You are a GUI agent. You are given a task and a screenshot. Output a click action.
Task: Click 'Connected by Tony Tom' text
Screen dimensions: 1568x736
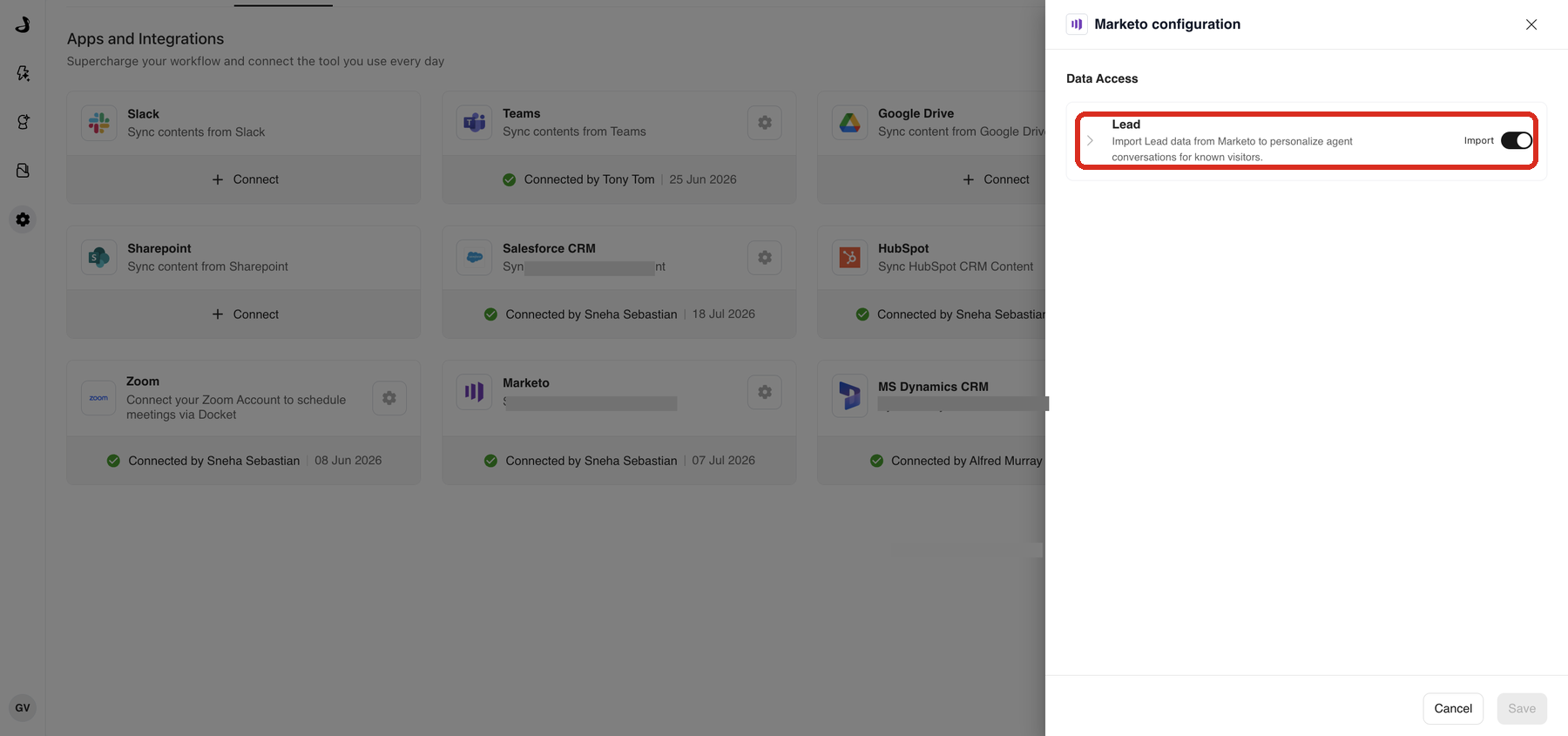point(589,179)
